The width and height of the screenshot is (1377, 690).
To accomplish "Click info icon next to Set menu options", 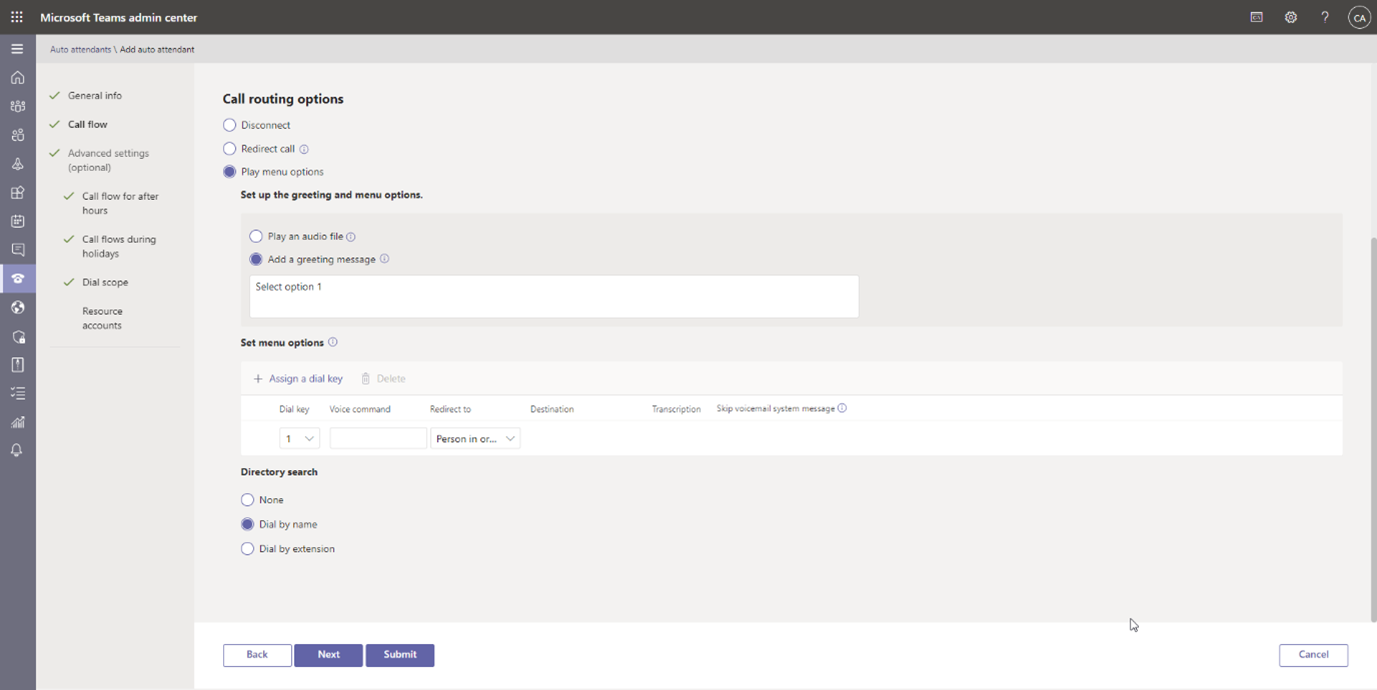I will click(x=333, y=342).
